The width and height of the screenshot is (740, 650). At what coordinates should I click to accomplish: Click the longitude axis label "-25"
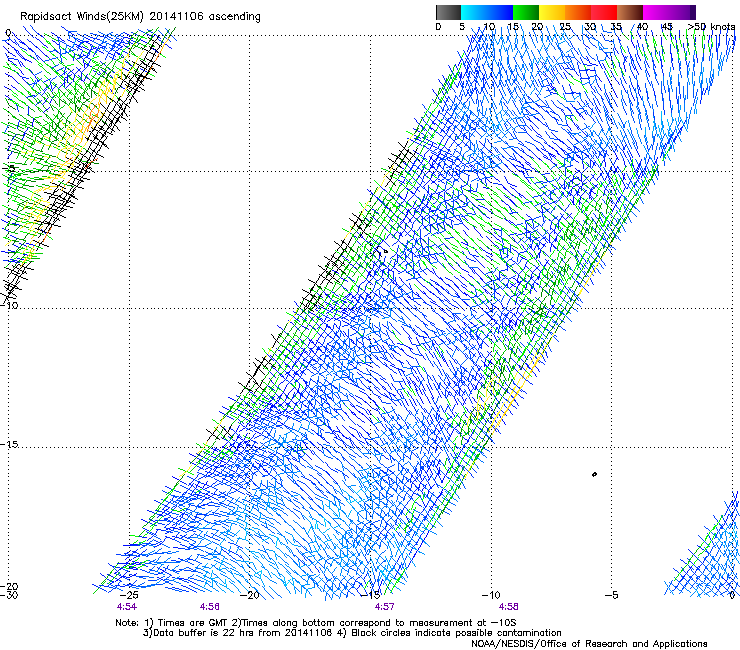(130, 595)
